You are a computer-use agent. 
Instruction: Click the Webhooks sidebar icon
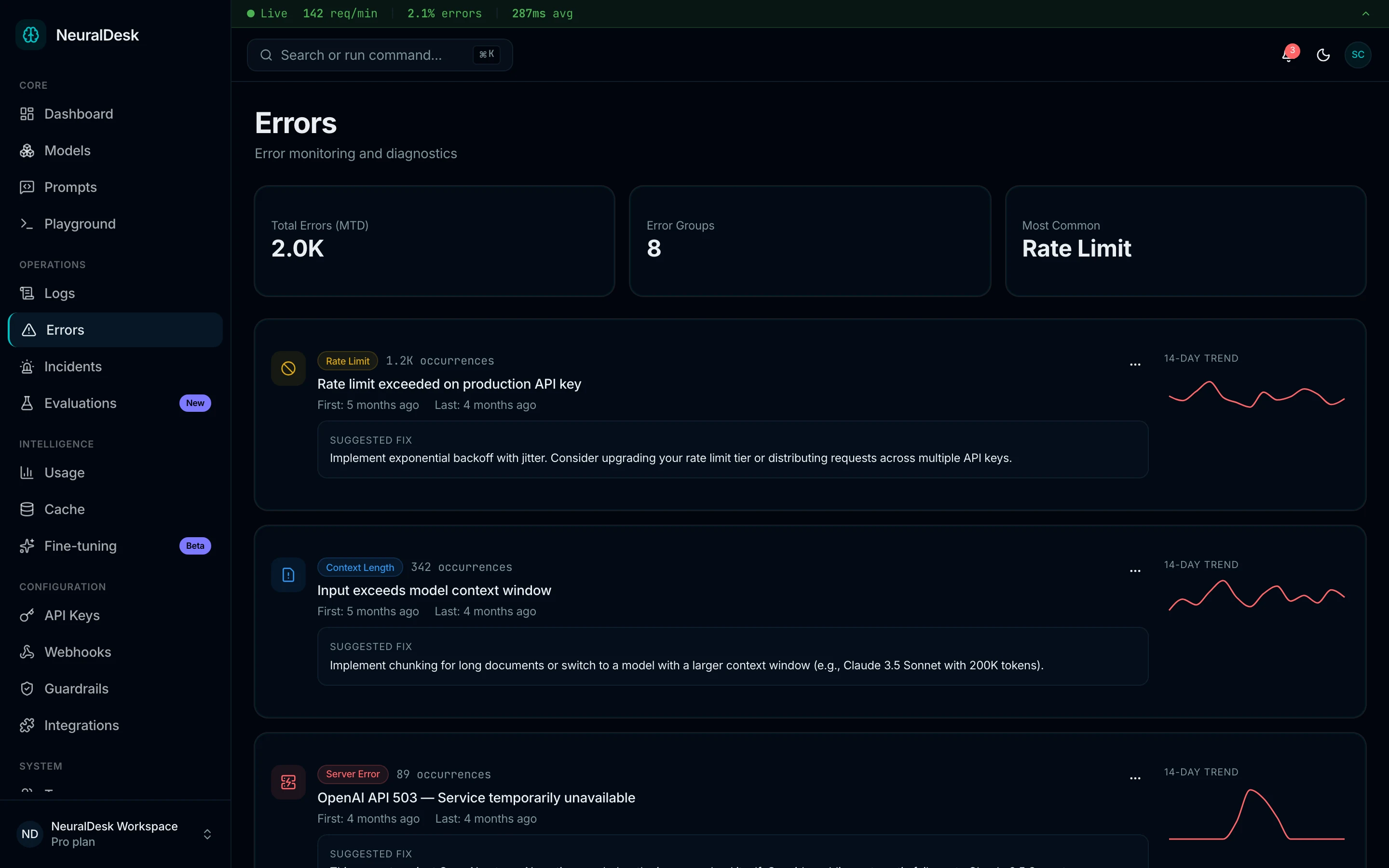27,652
